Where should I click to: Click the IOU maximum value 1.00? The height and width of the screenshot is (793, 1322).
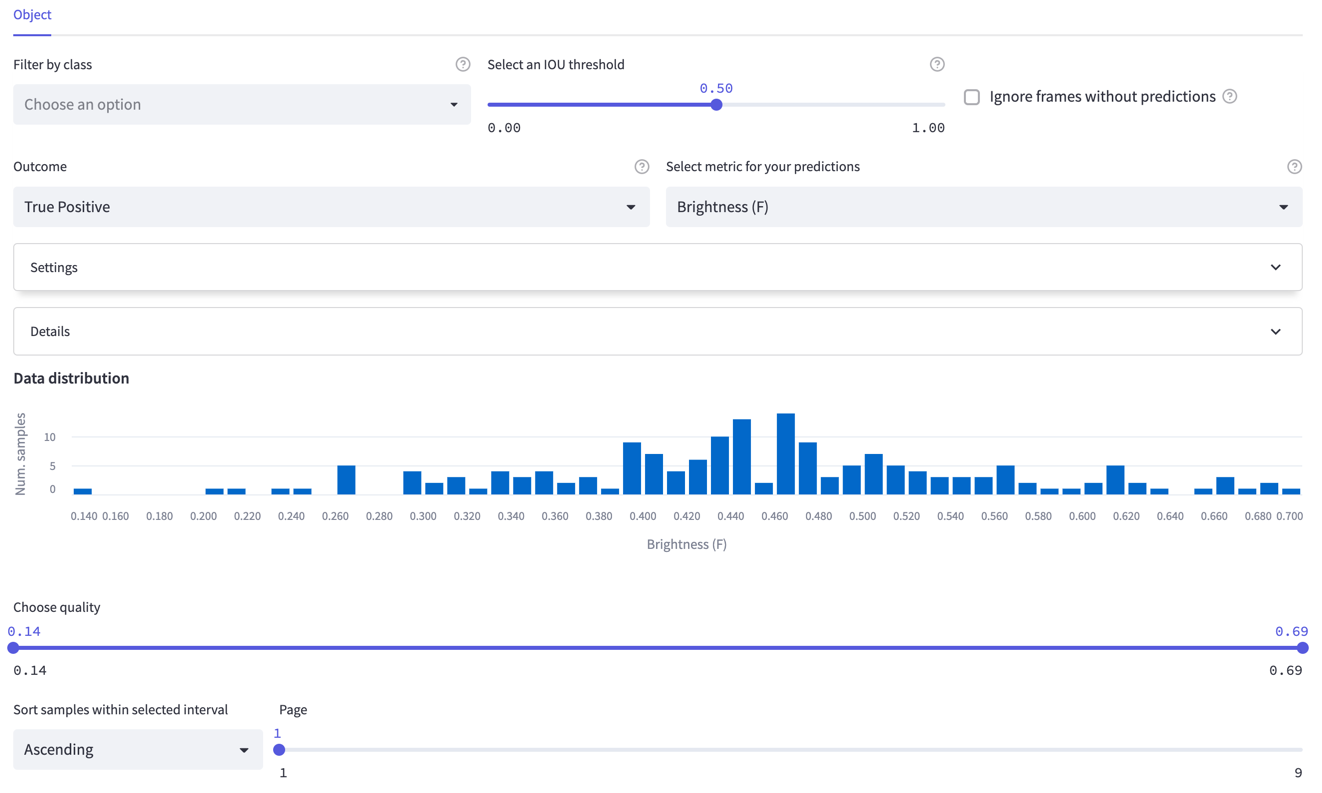click(928, 127)
